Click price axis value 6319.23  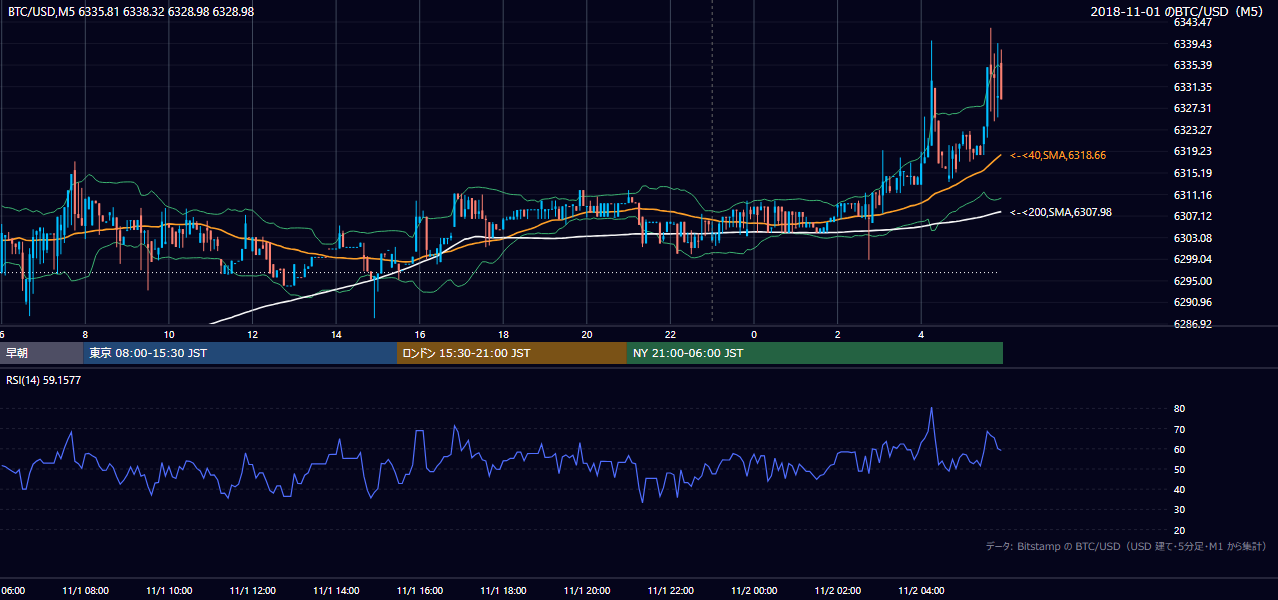click(1192, 151)
